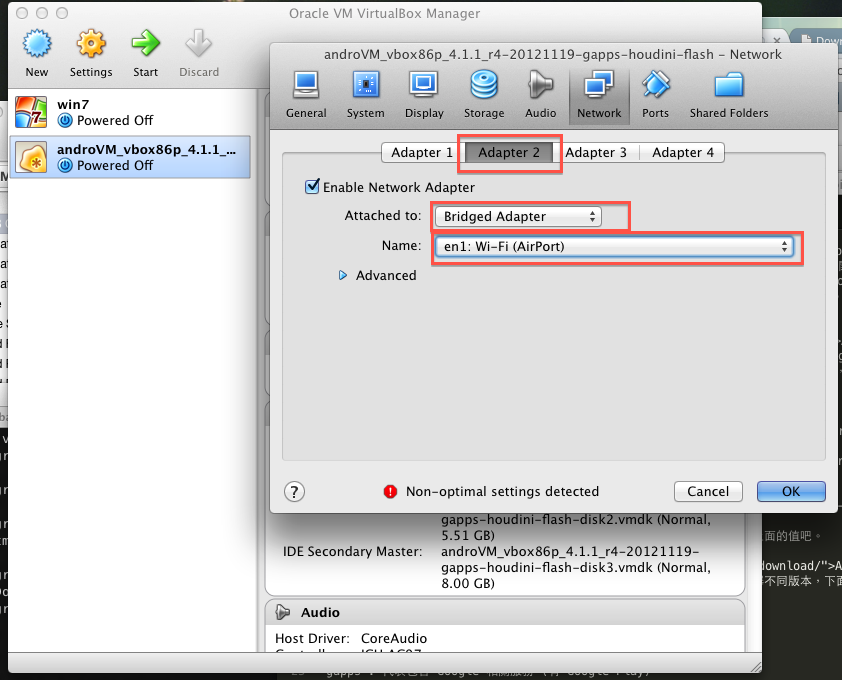Open Shared Folders settings

[x=729, y=94]
